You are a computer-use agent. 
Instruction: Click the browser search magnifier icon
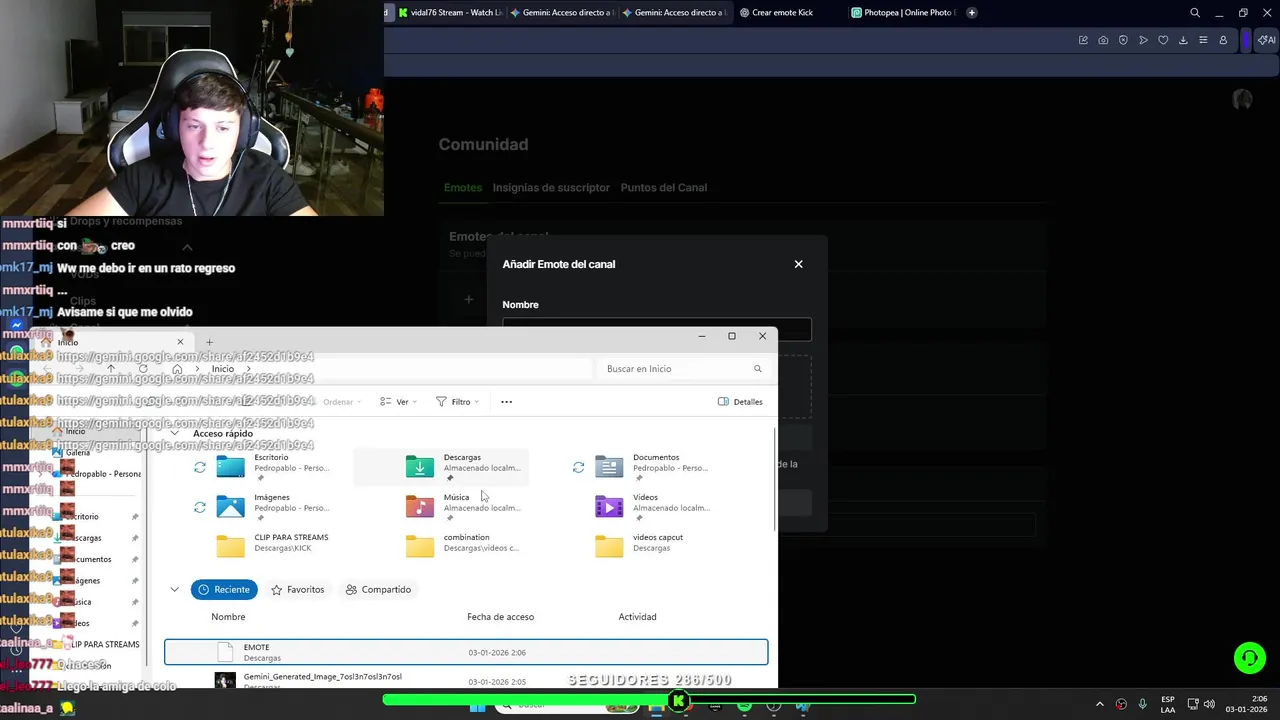pyautogui.click(x=1195, y=13)
